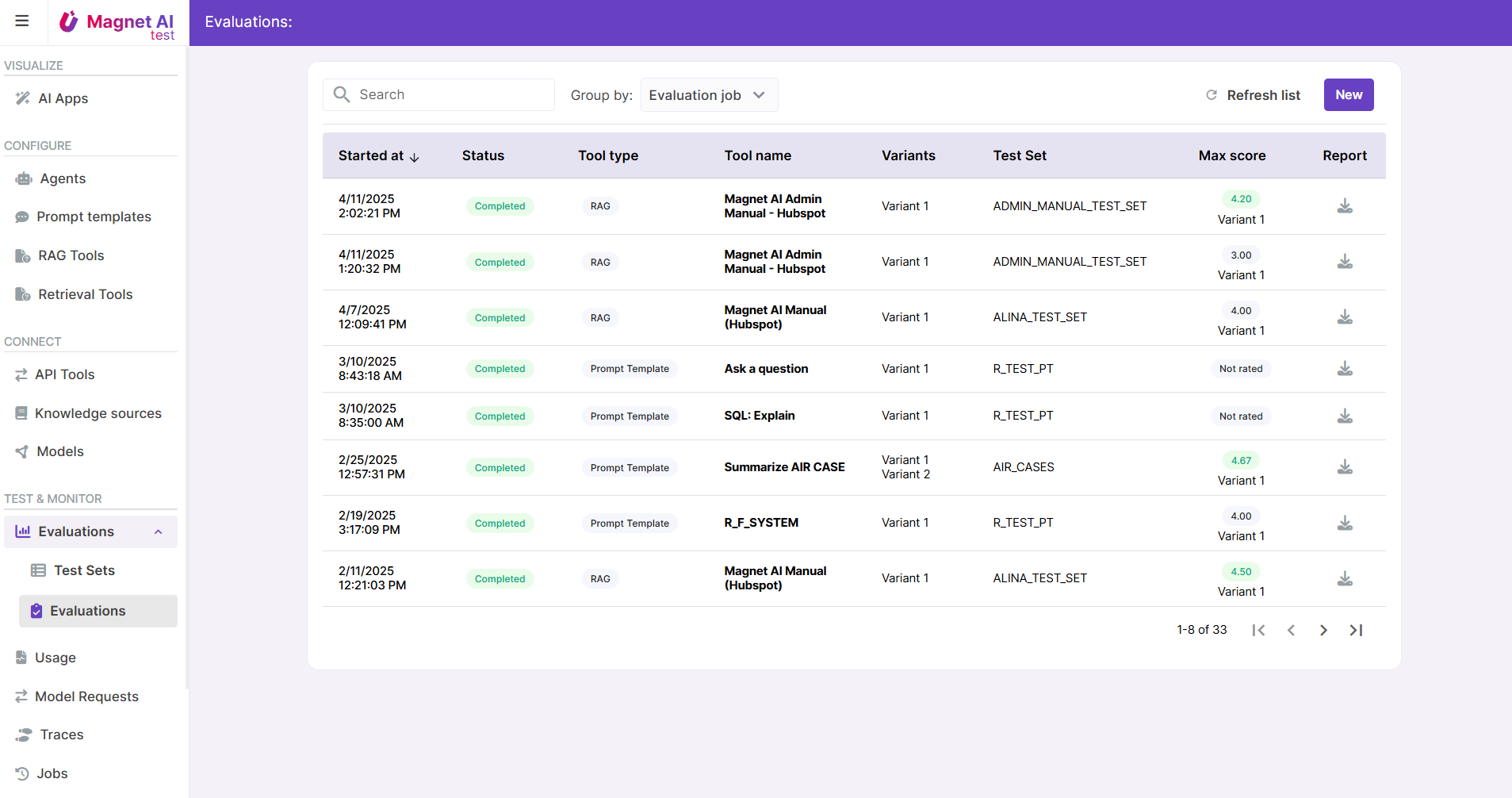Image resolution: width=1512 pixels, height=798 pixels.
Task: Download report for R_F_SYSTEM evaluation
Action: [1345, 523]
